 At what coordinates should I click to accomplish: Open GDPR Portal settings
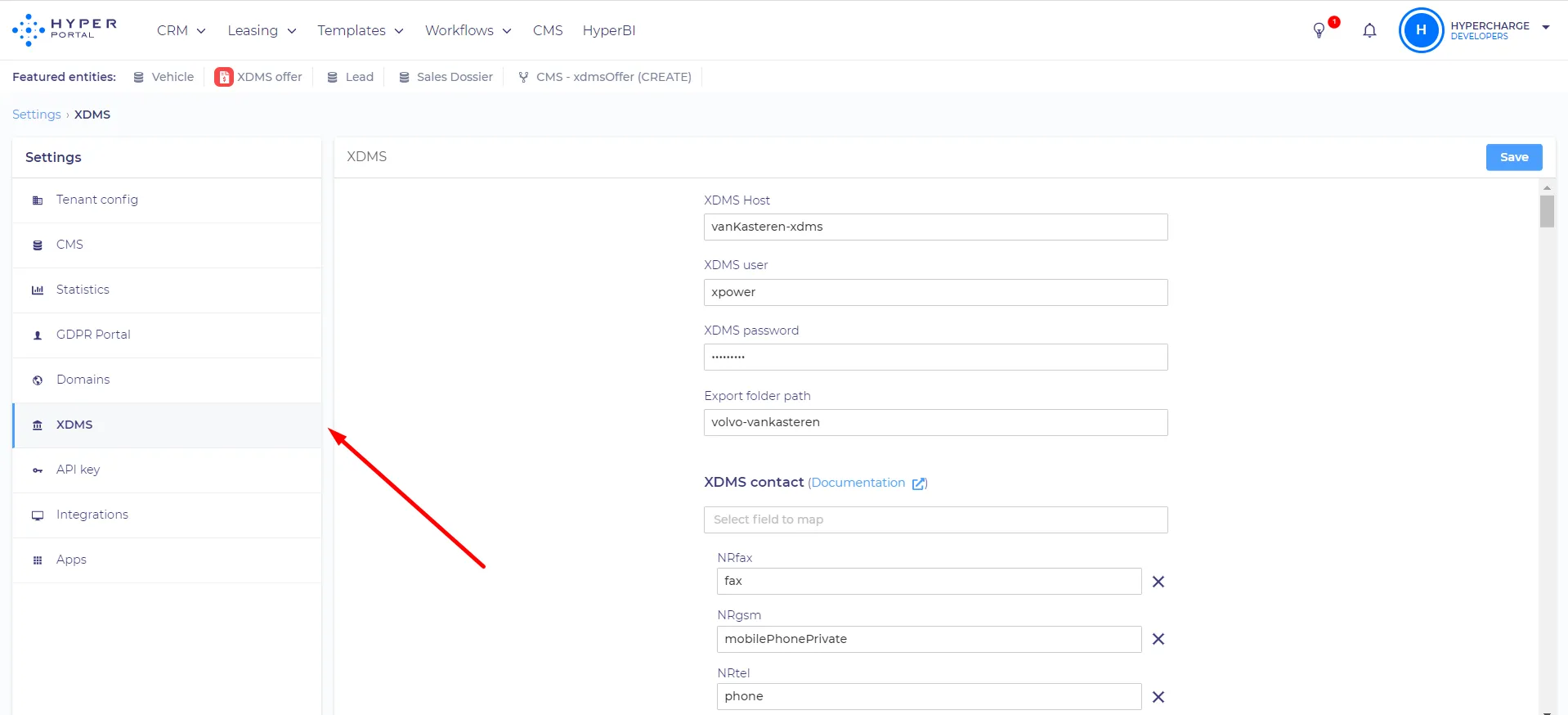(x=167, y=335)
